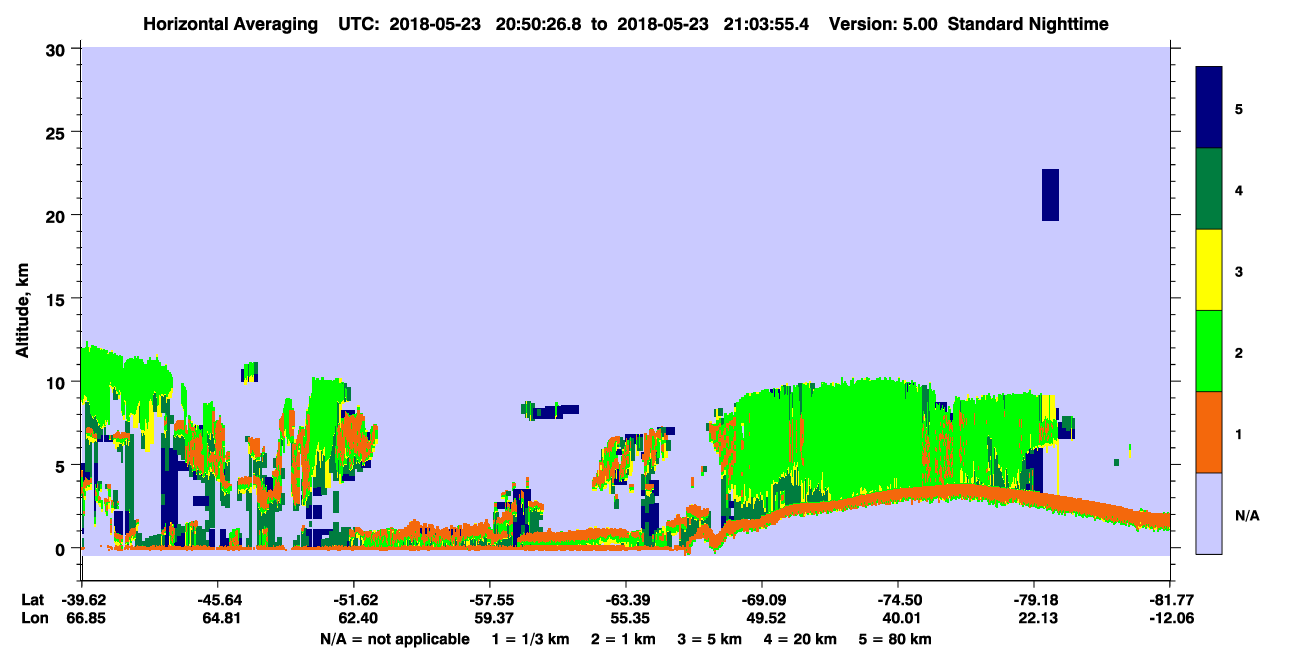This screenshot has height=667, width=1300.
Task: Click the 'N/A = not applicable' legend text
Action: click(x=395, y=639)
